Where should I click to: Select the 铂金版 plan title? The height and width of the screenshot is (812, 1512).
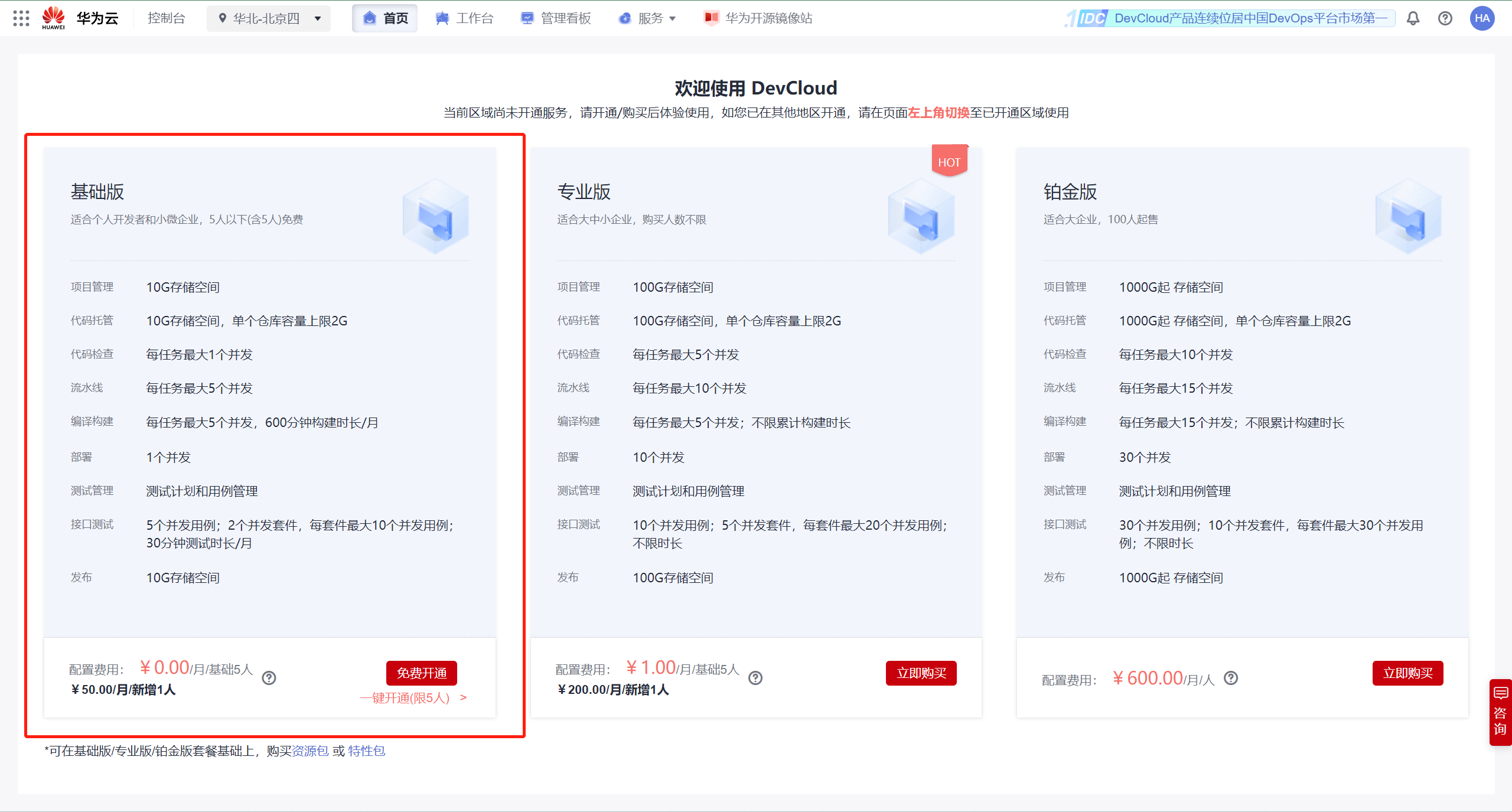tap(1070, 191)
